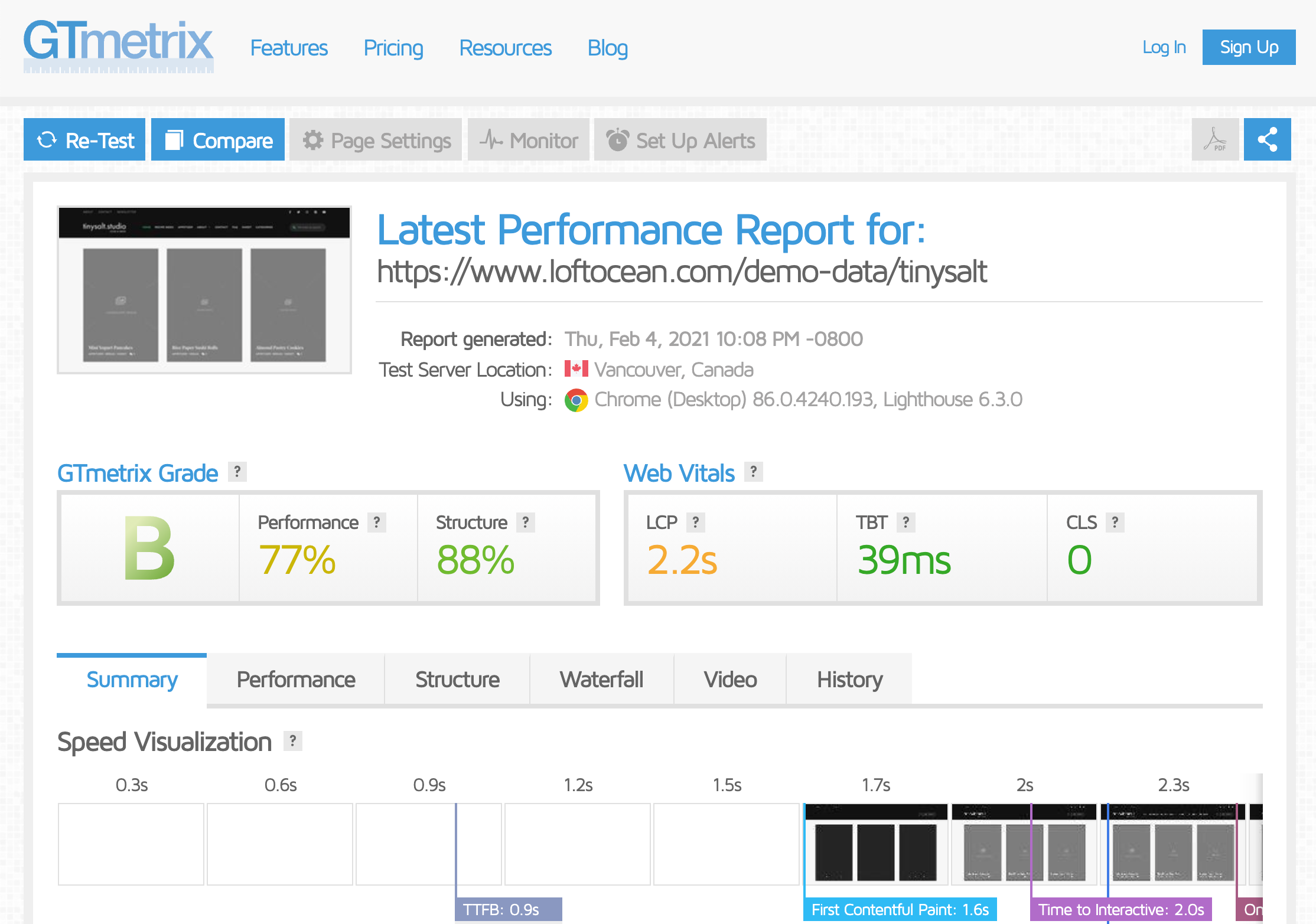The width and height of the screenshot is (1316, 924).
Task: Select the Video tab
Action: [730, 680]
